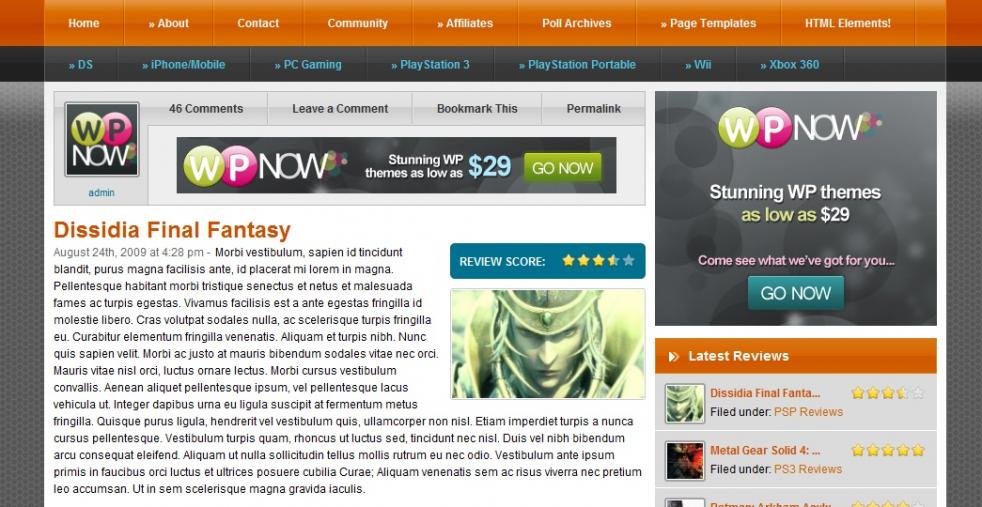Click the teal GO NOW sidebar button

pos(795,293)
